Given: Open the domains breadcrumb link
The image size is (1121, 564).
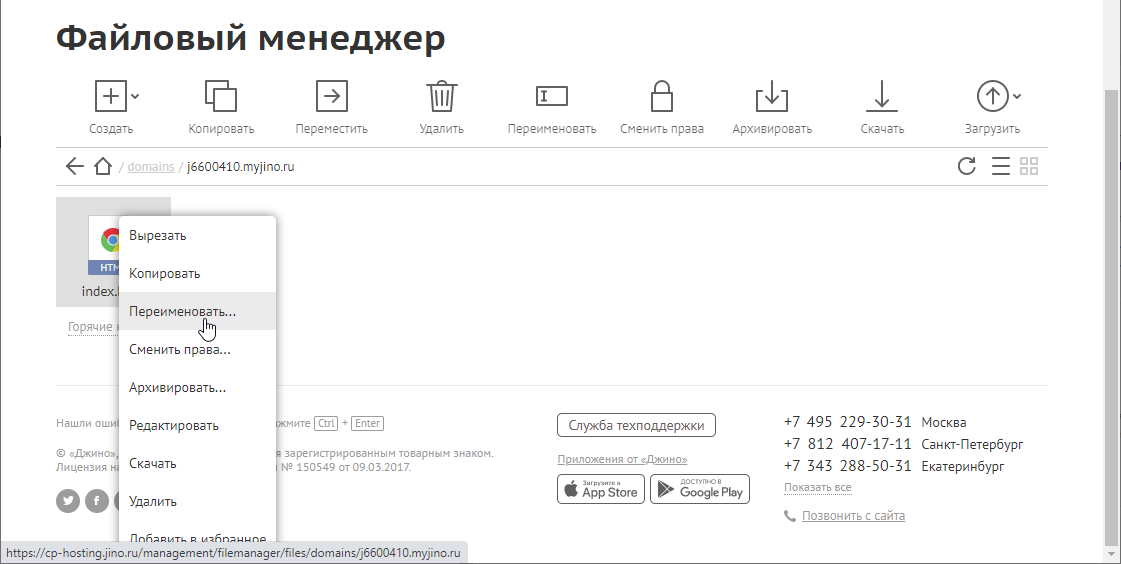Looking at the screenshot, I should tap(150, 166).
